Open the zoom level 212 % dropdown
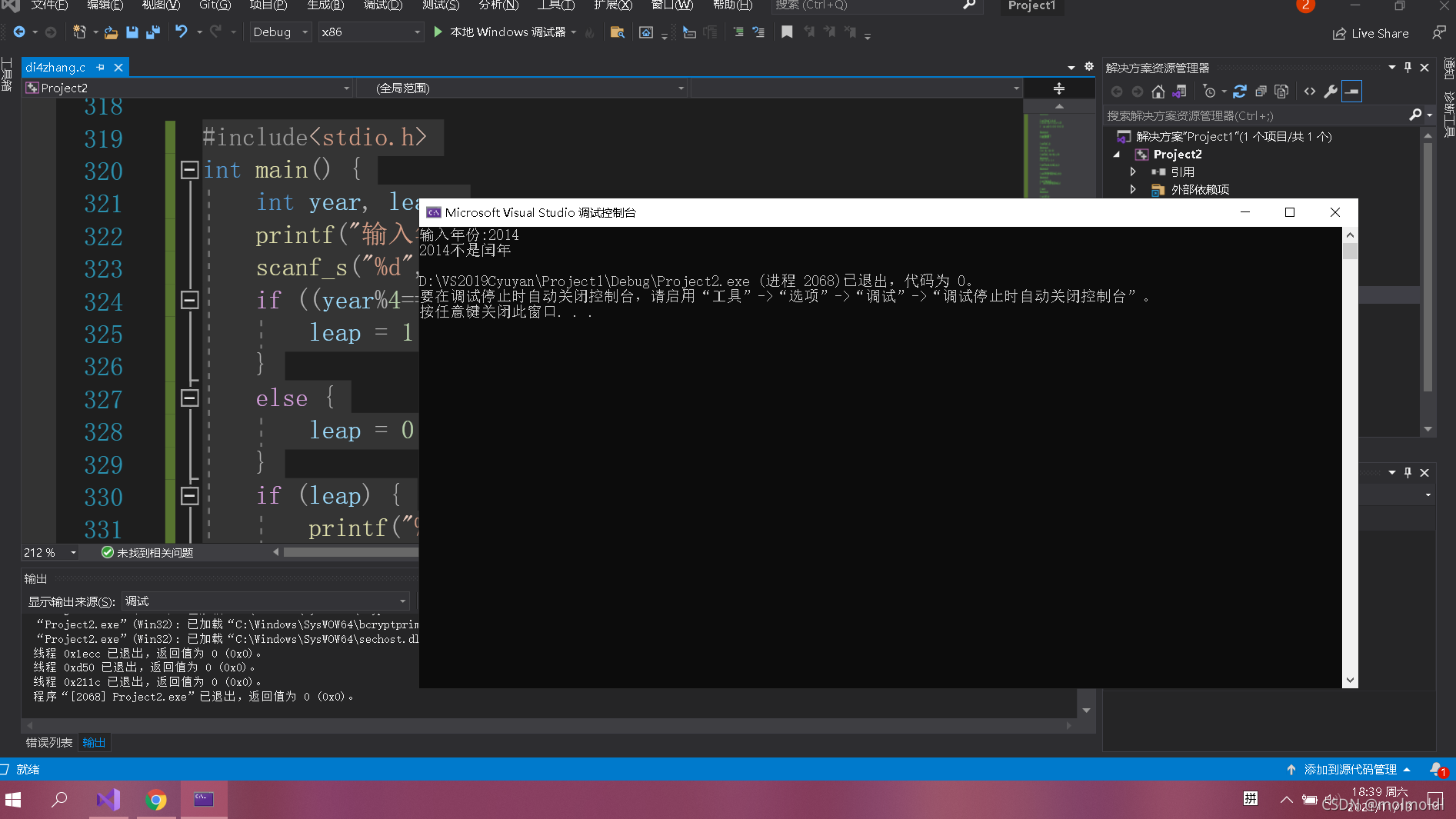The height and width of the screenshot is (819, 1456). tap(51, 553)
